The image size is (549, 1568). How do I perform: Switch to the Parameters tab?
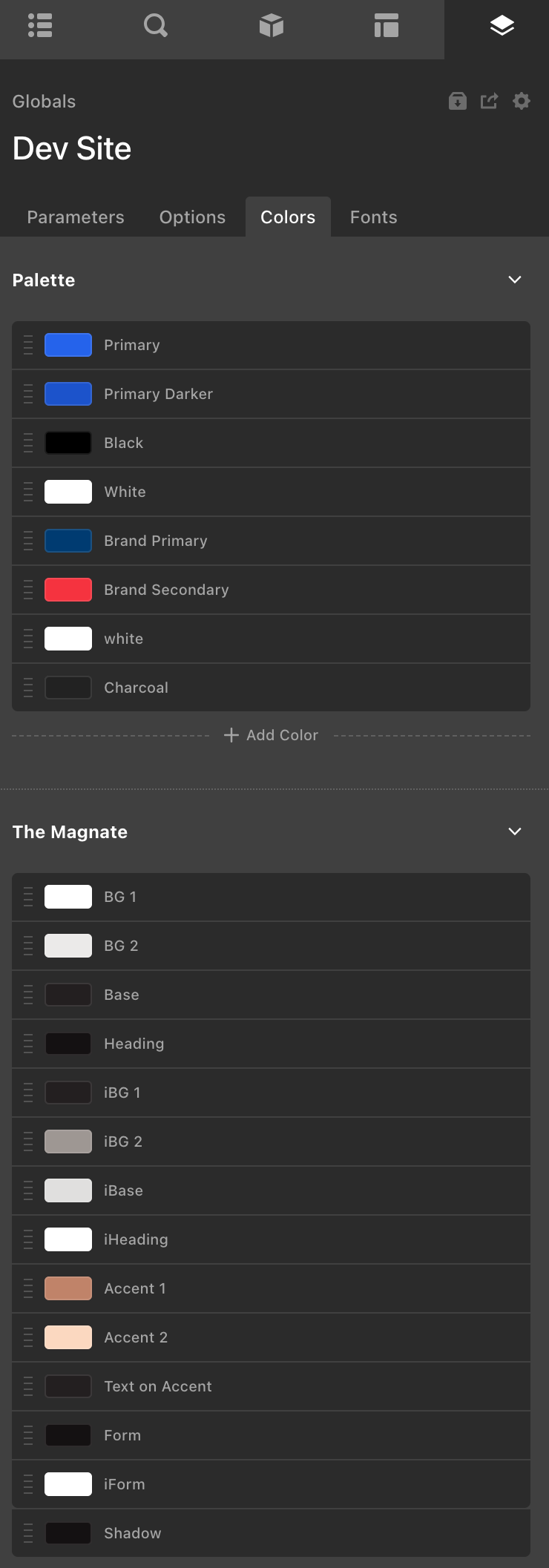(x=76, y=217)
